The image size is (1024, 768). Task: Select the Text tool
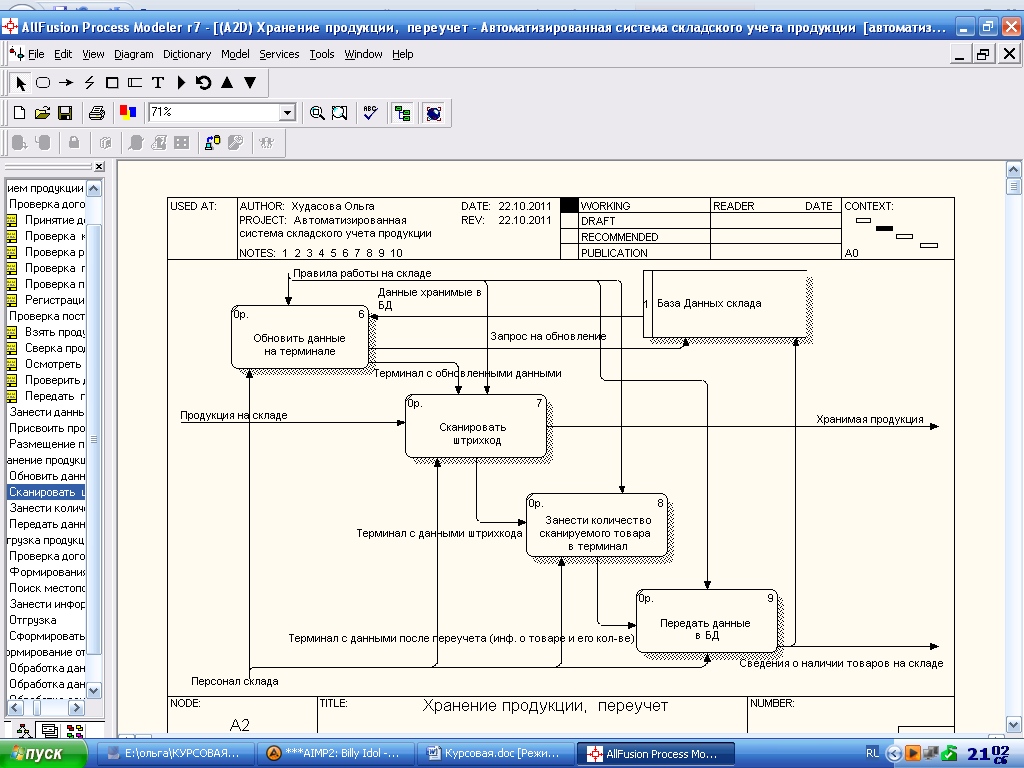coord(158,83)
